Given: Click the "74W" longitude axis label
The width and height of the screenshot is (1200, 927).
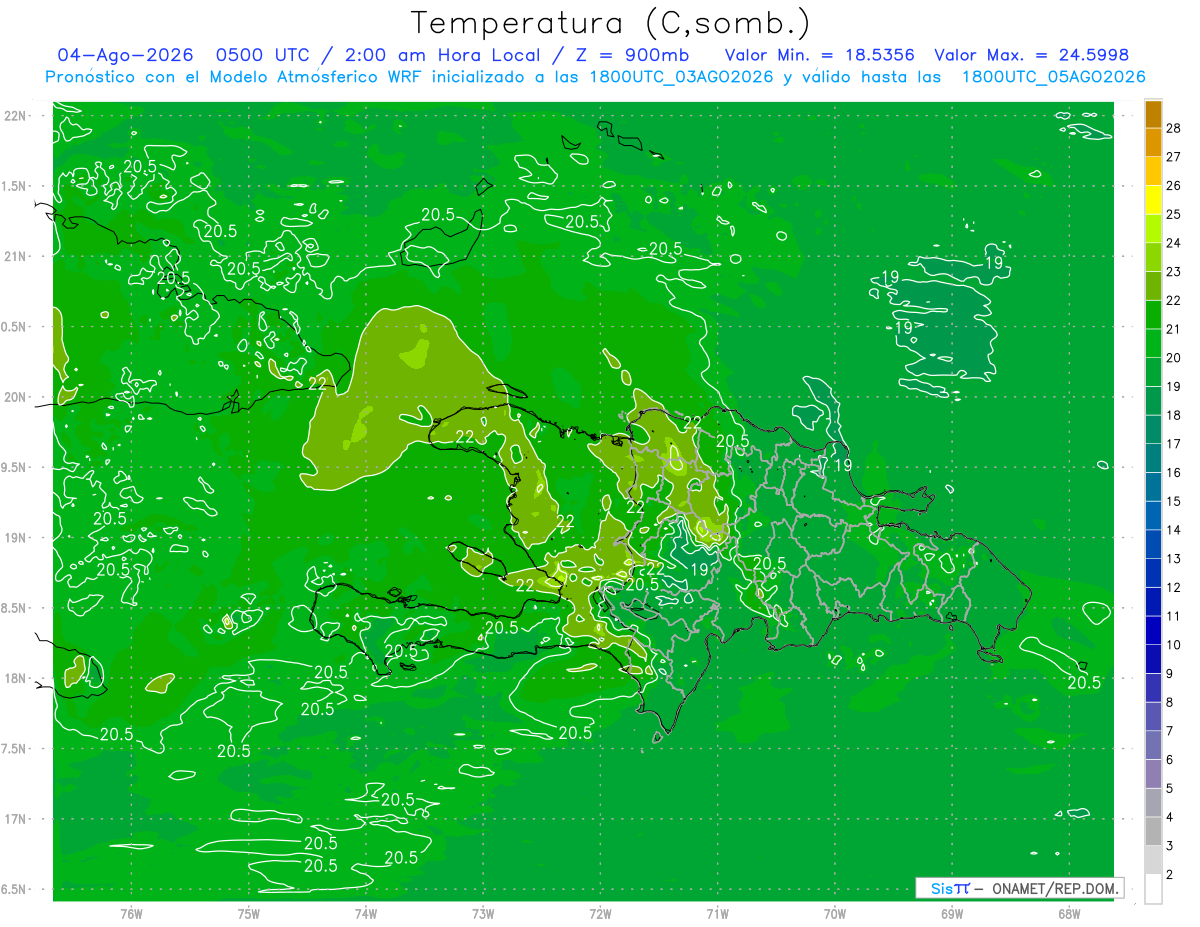Looking at the screenshot, I should tap(365, 913).
